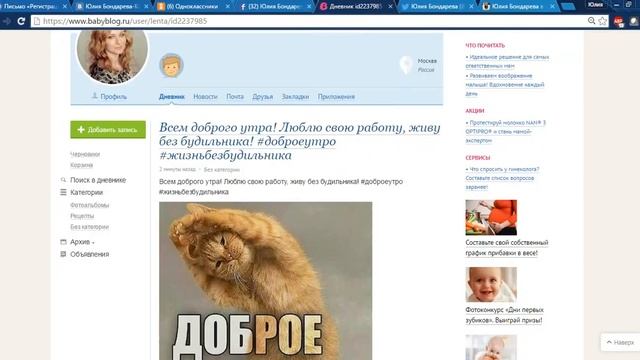This screenshot has width=640, height=360.
Task: Click the Юлия user profile button in title bar
Action: pos(595,5)
